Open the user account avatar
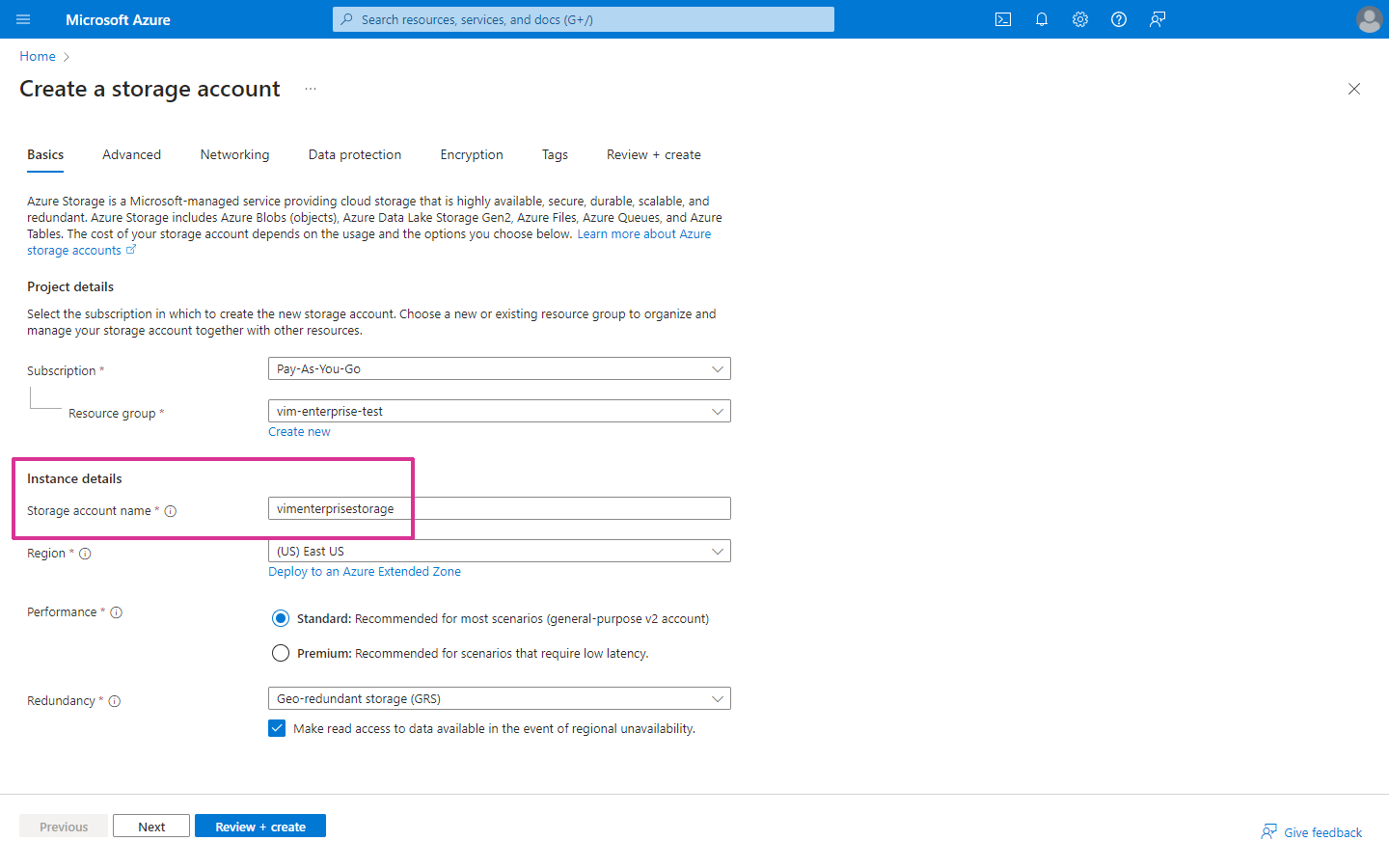 tap(1369, 19)
